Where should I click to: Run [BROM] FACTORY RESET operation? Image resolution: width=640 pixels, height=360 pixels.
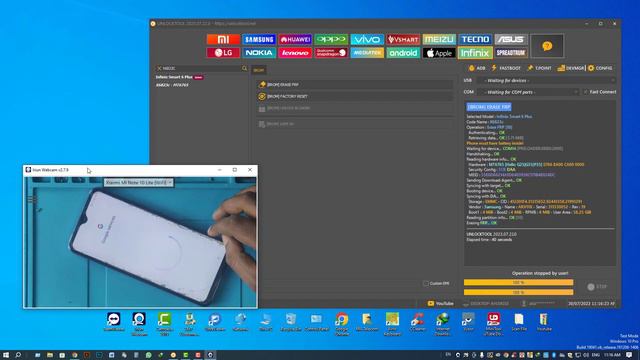click(355, 96)
